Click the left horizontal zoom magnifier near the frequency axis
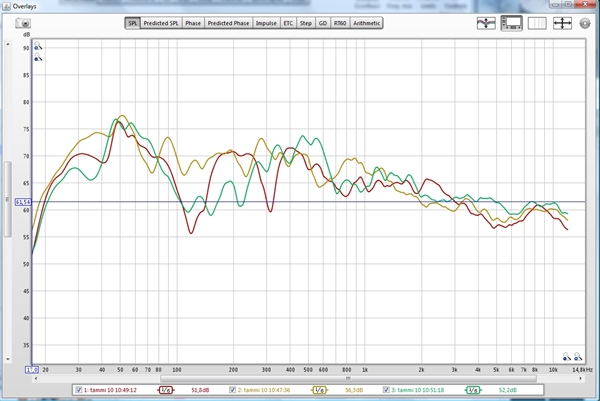 (567, 357)
